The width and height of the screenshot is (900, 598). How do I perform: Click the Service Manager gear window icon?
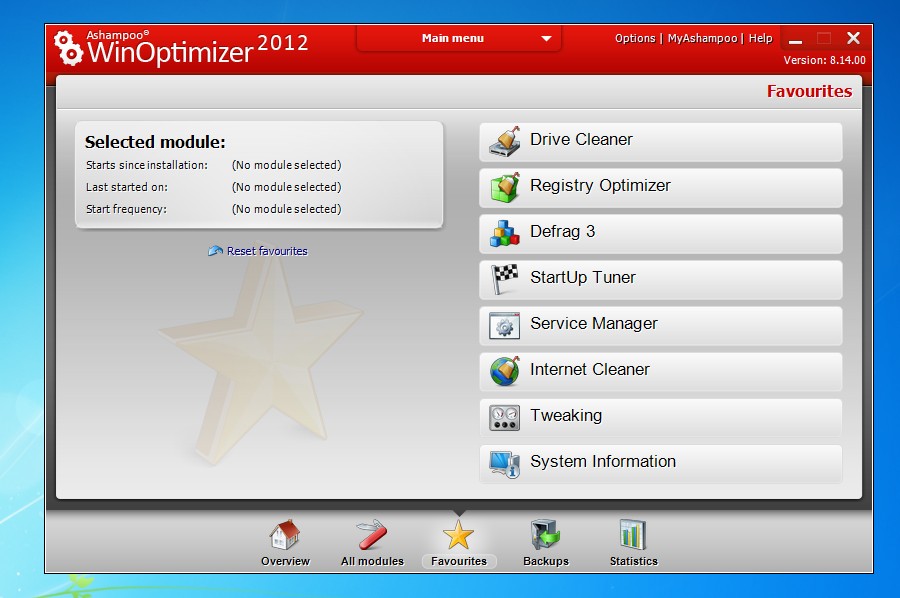[505, 325]
